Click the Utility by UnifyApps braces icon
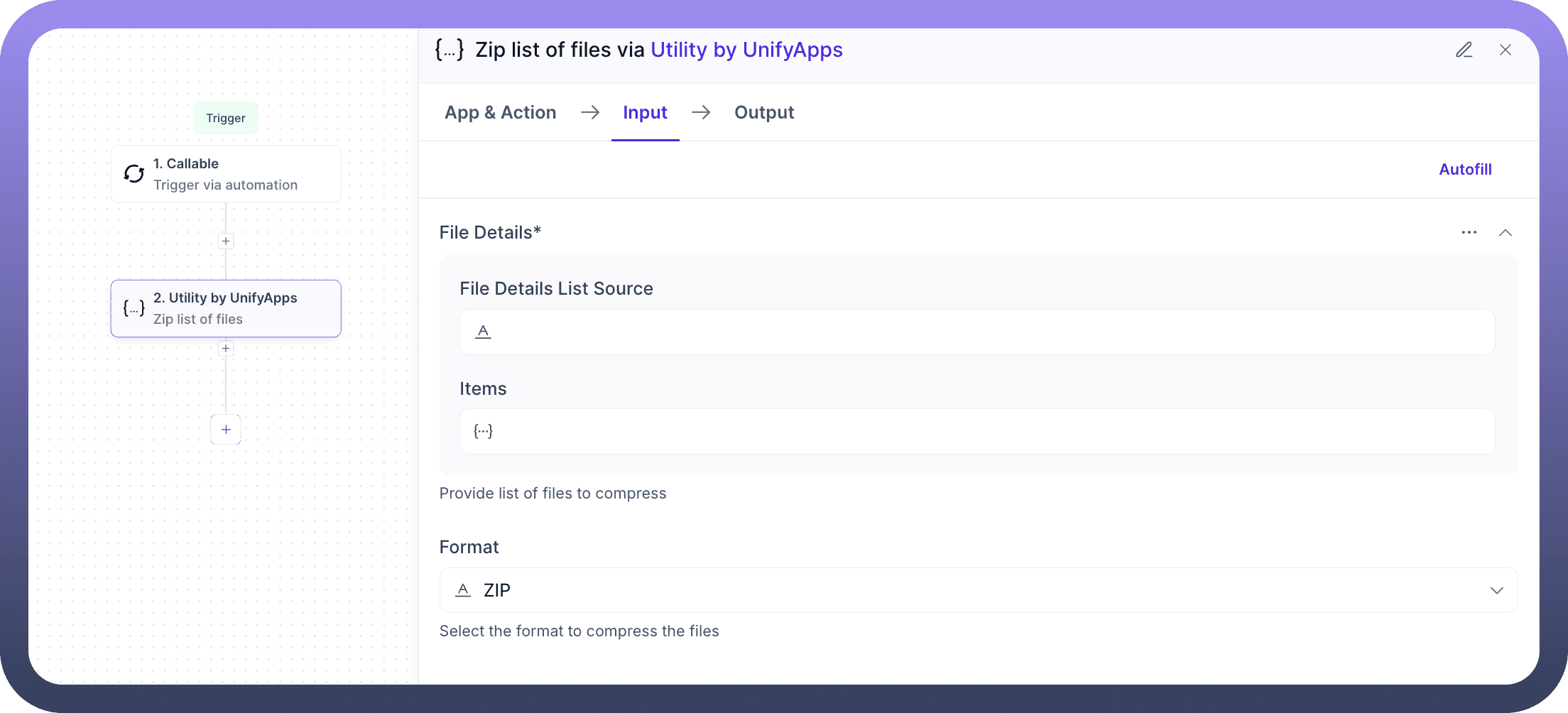The width and height of the screenshot is (1568, 713). (x=134, y=308)
